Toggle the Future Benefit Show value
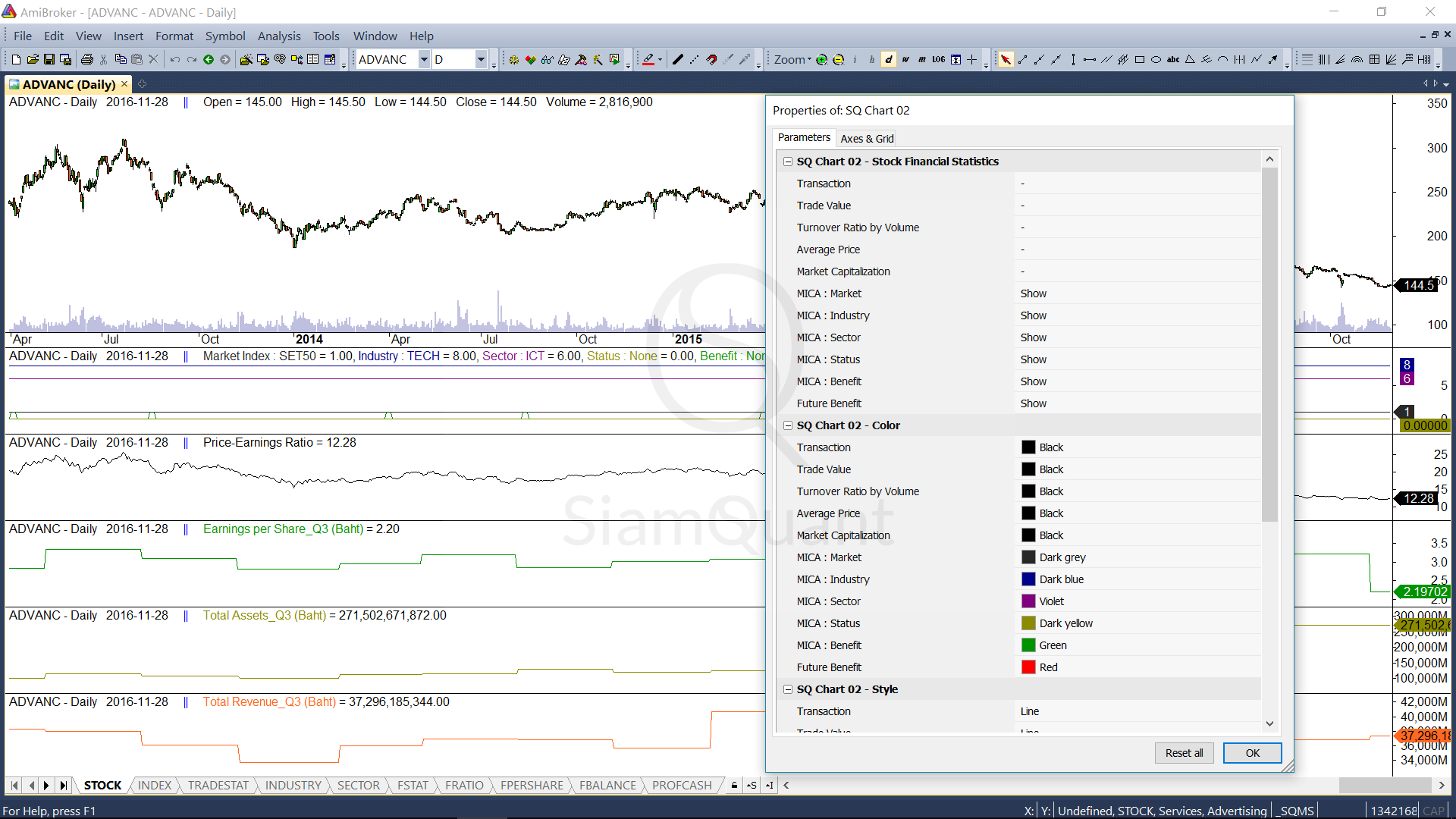This screenshot has width=1456, height=819. pos(1033,403)
